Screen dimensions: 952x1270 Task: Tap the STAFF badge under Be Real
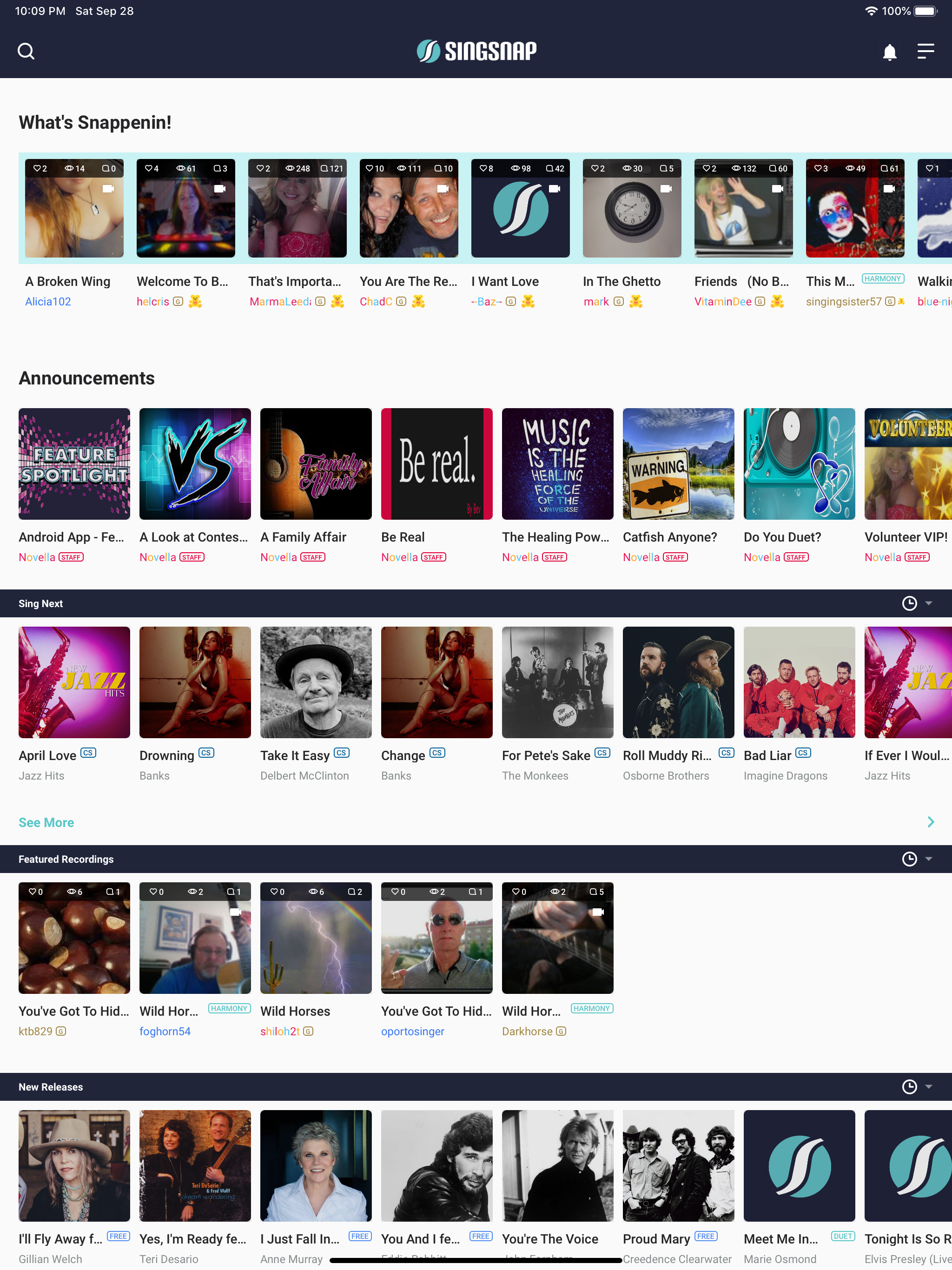pos(434,557)
